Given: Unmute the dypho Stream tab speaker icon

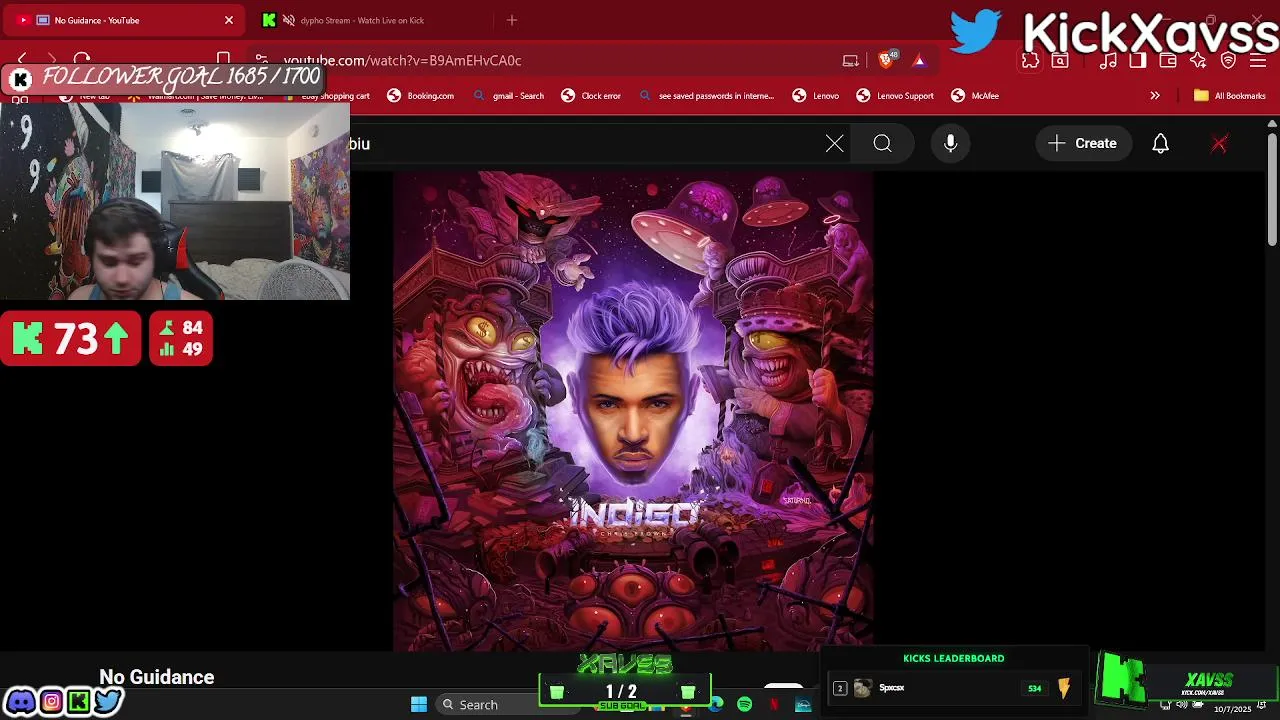Looking at the screenshot, I should click(289, 20).
